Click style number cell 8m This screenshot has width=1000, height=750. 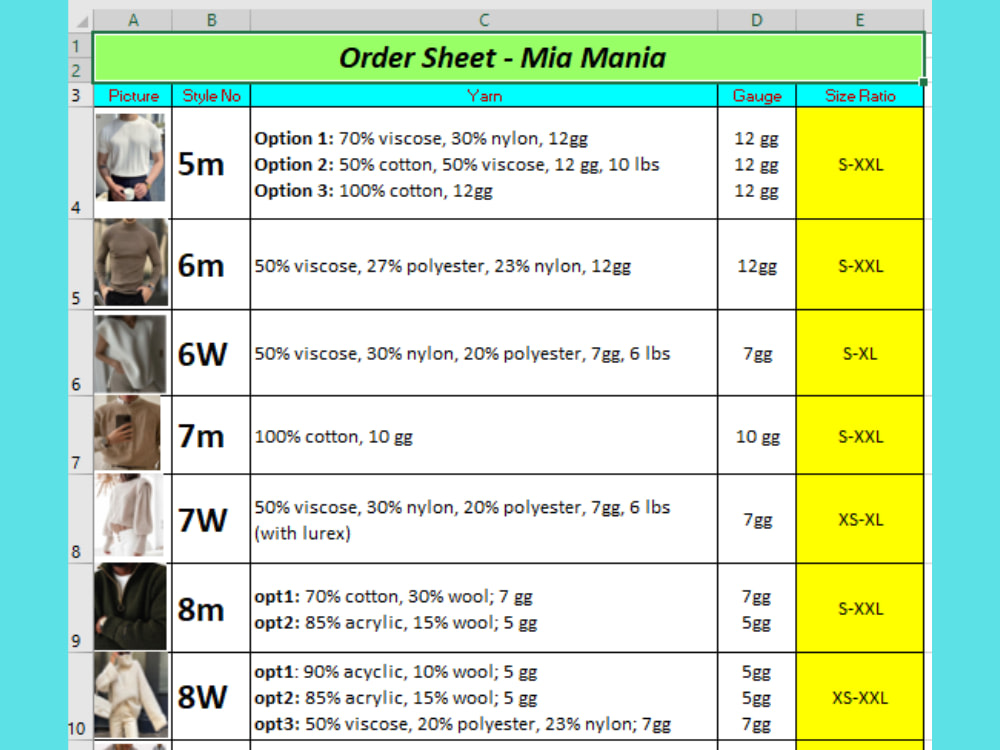pyautogui.click(x=211, y=608)
